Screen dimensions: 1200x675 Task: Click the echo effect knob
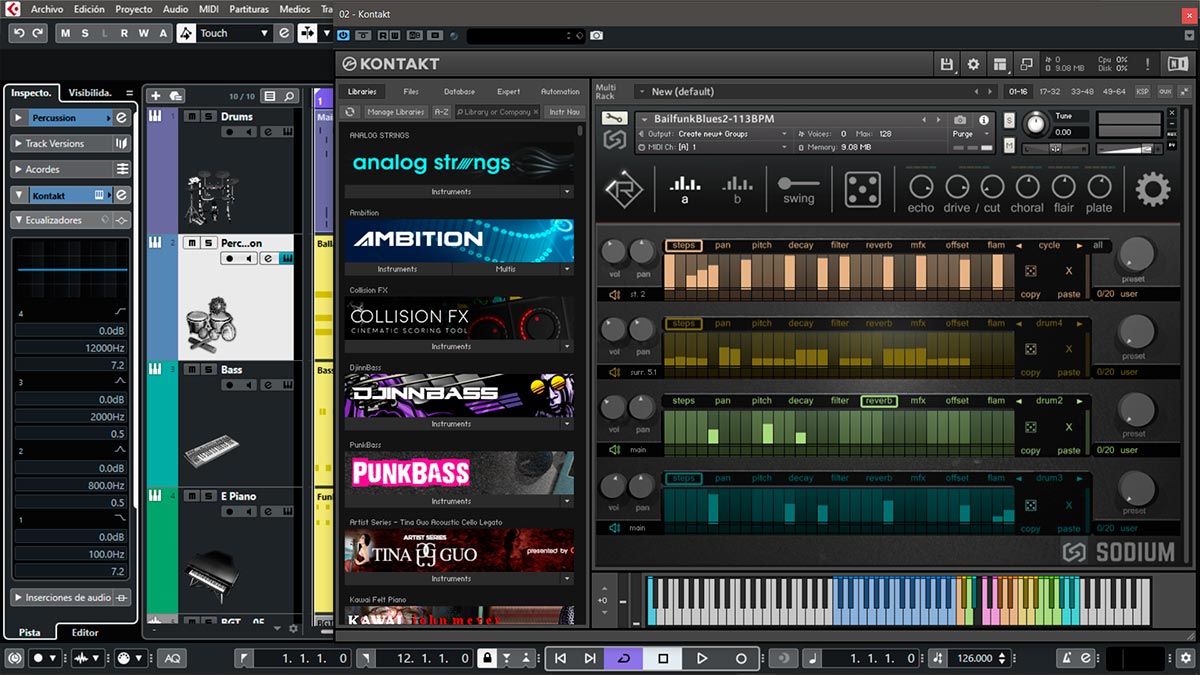pyautogui.click(x=921, y=187)
